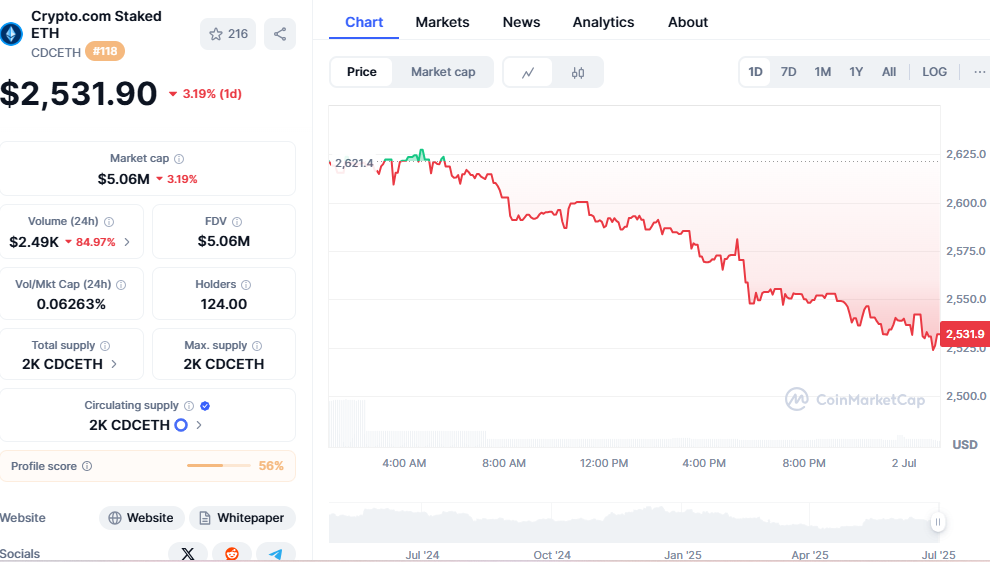Click the 2,621.4 opening price label
990x562 pixels.
coord(354,163)
